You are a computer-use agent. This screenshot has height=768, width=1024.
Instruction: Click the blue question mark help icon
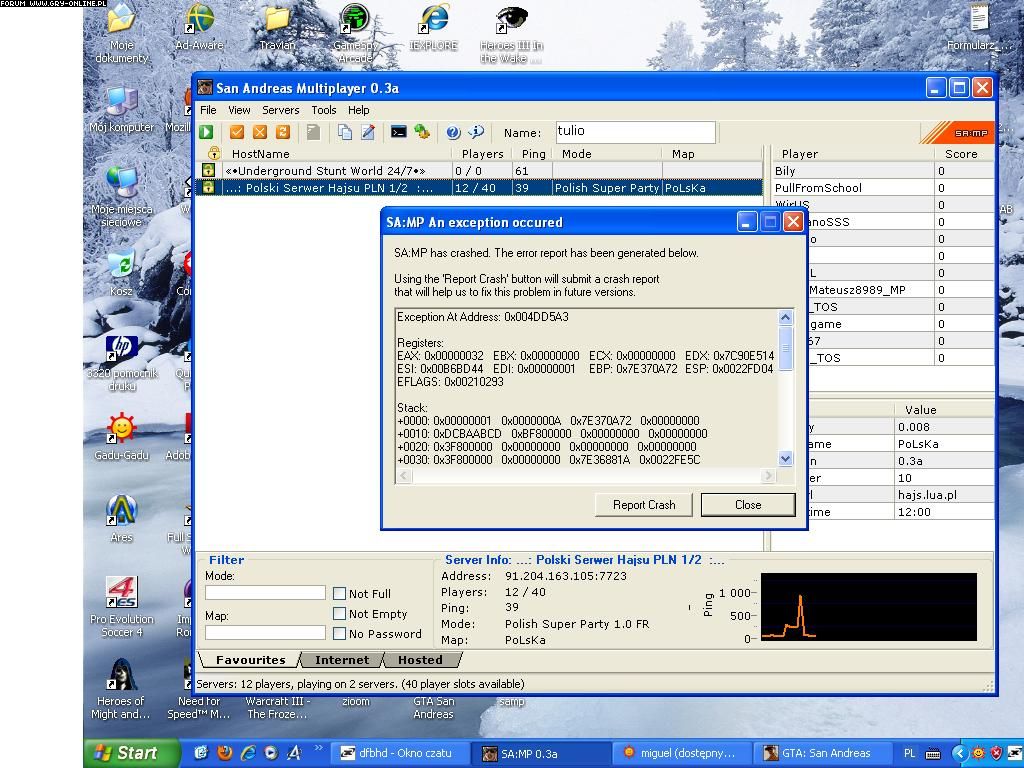click(453, 132)
